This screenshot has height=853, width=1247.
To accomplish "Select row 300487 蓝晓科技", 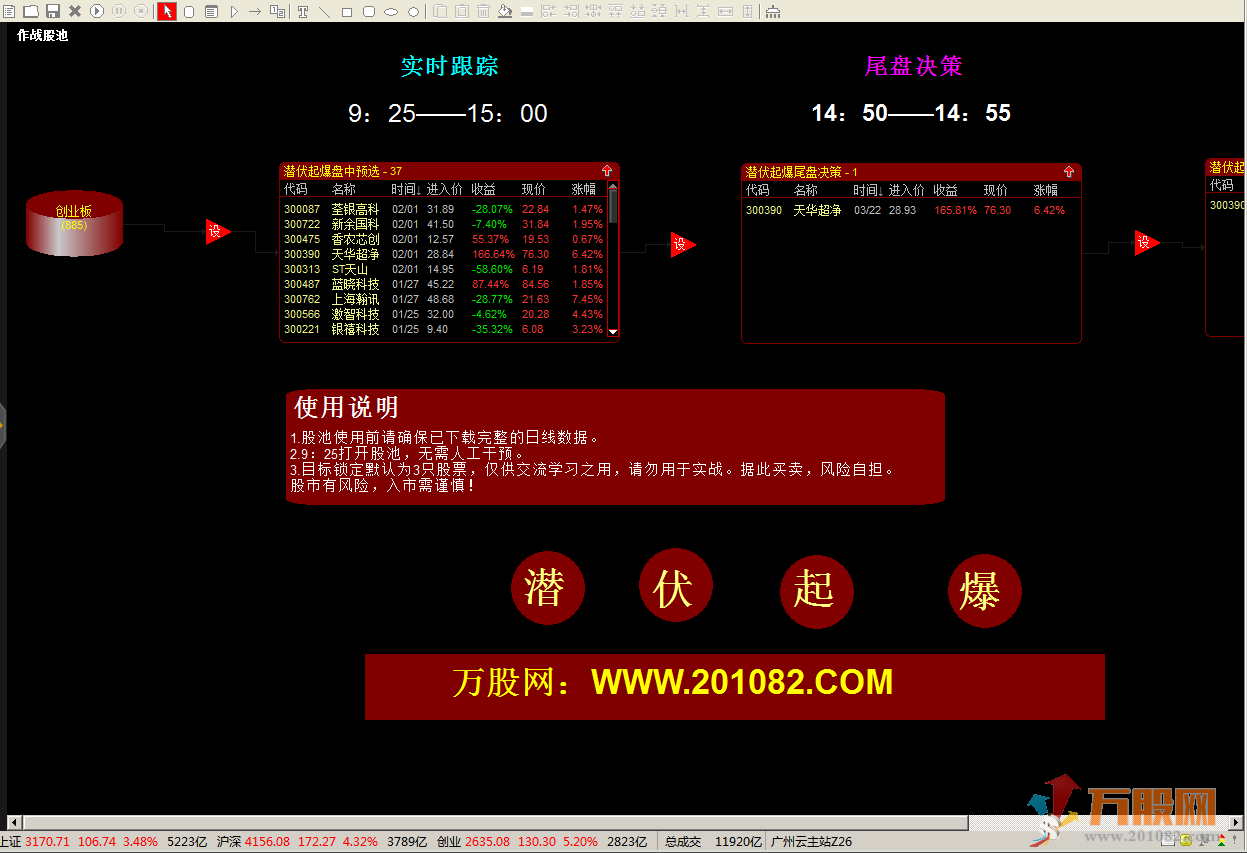I will (444, 284).
